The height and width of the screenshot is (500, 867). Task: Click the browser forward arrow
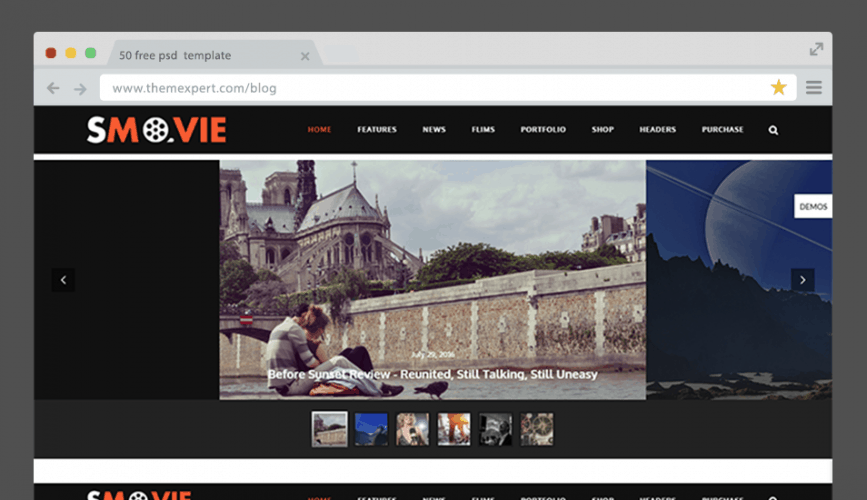[x=80, y=89]
